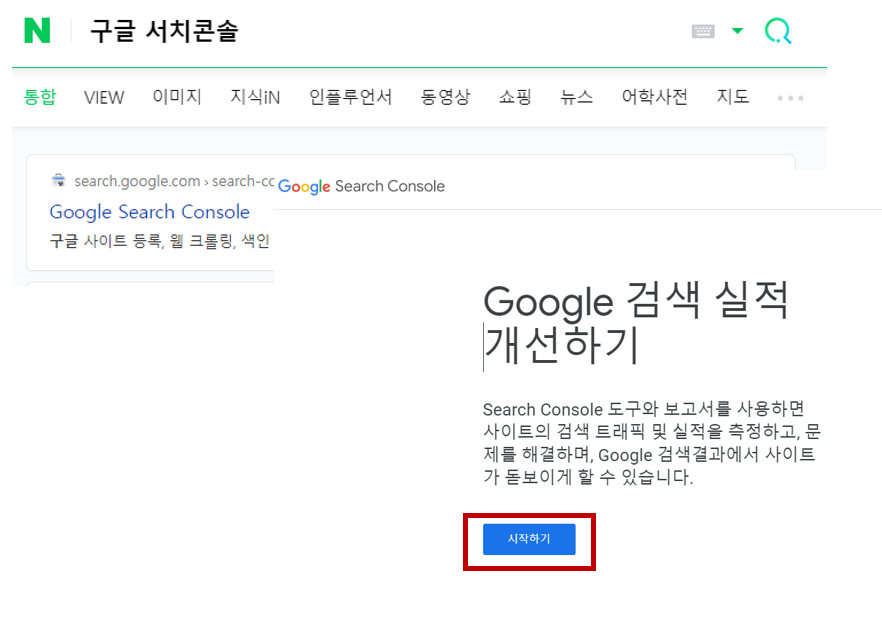
Task: Open the on-screen keyboard icon
Action: point(703,31)
